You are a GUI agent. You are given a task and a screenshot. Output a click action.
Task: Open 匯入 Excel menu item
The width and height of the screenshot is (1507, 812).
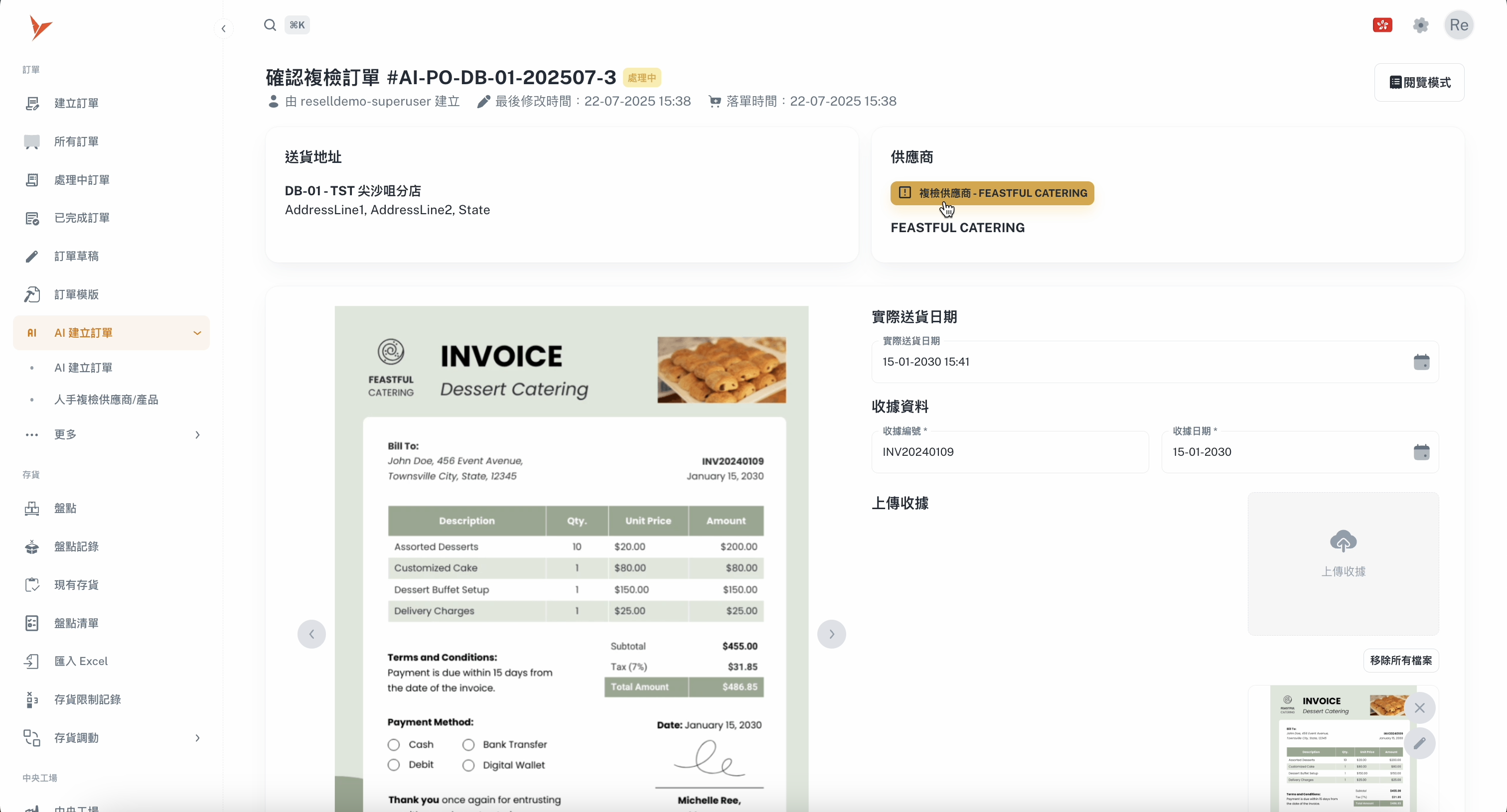pos(111,661)
